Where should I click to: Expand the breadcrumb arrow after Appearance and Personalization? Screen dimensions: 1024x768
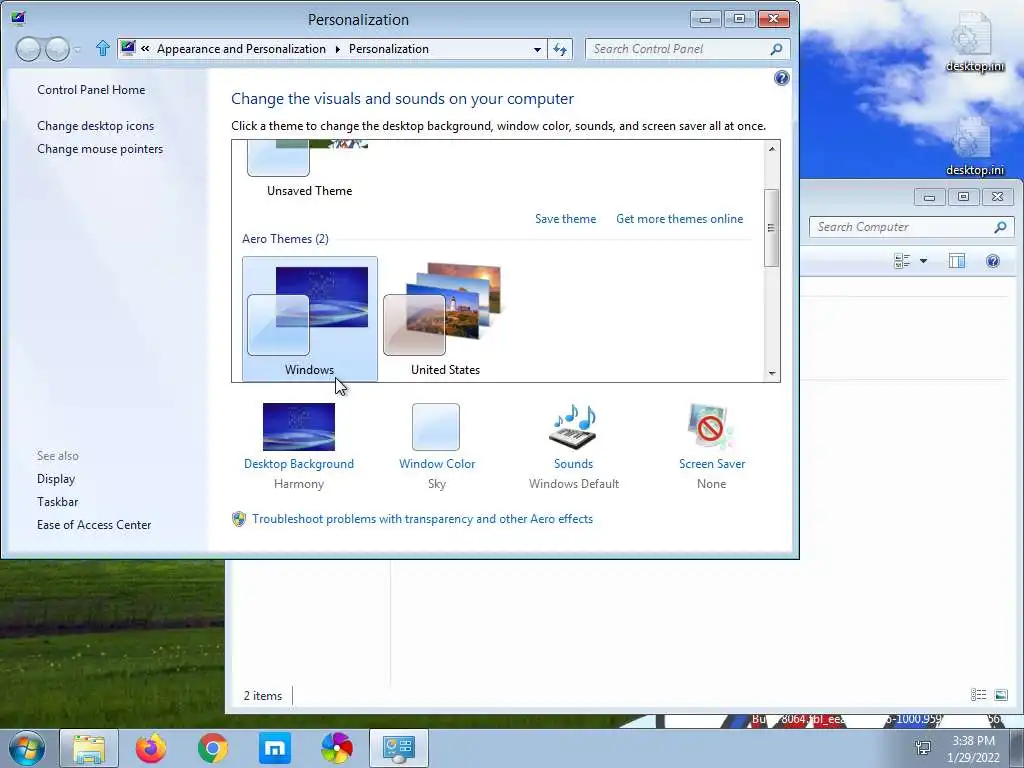[338, 49]
